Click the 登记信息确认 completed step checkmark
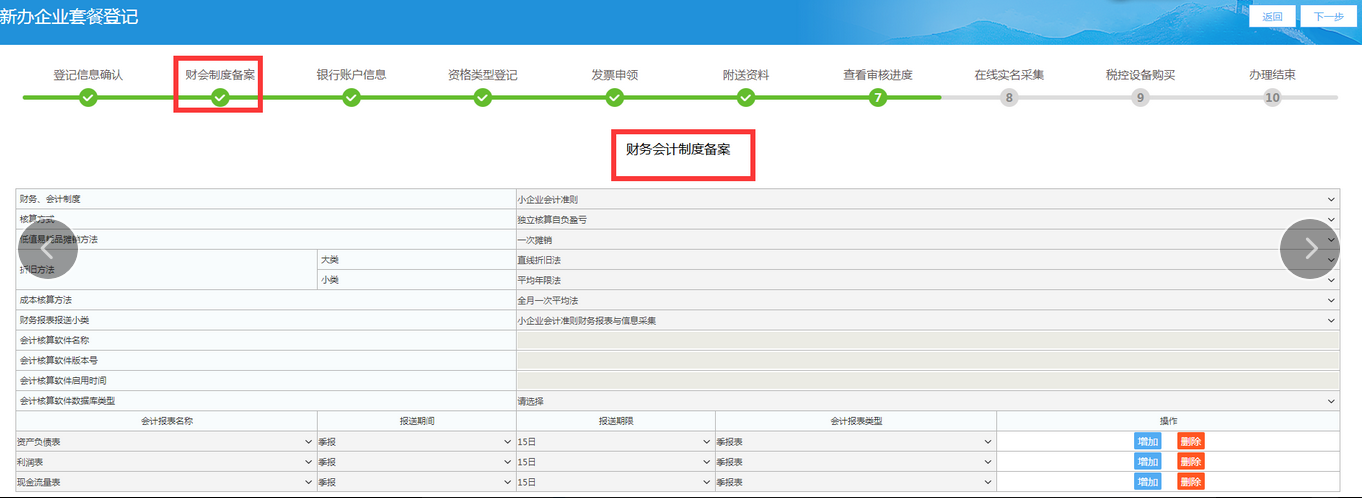1362x498 pixels. (88, 97)
